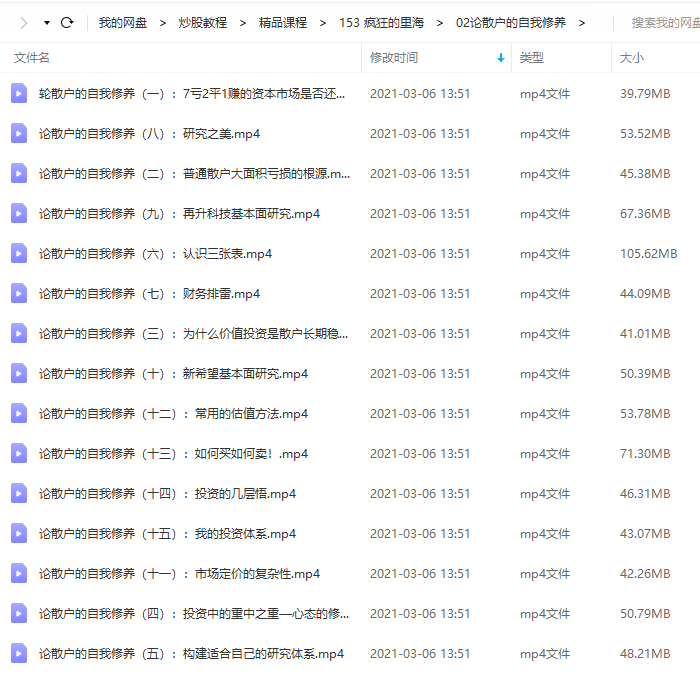Click size value 53.78MB
The image size is (700, 676).
[645, 414]
